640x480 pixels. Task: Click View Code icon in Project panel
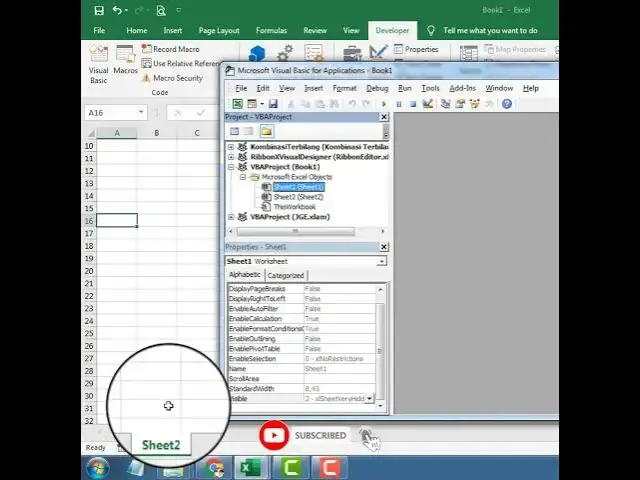[234, 131]
